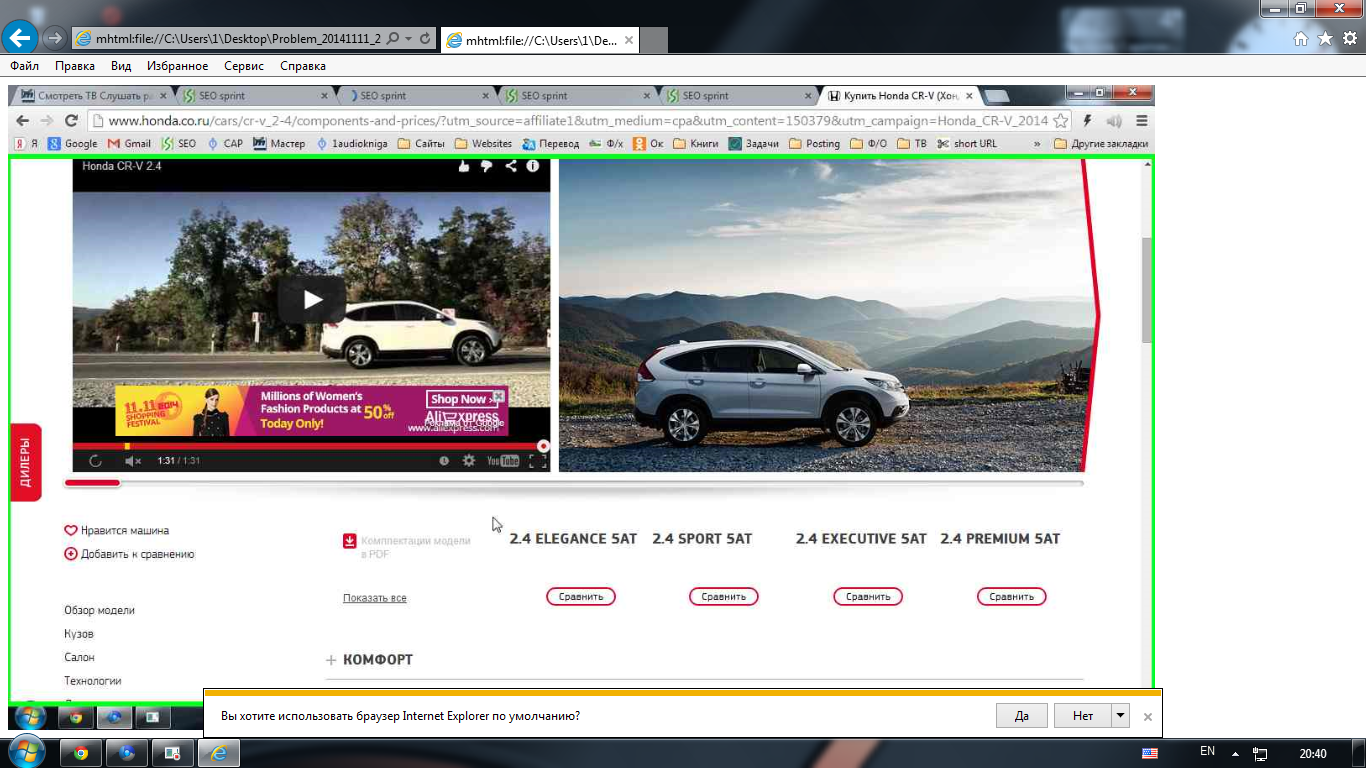The width and height of the screenshot is (1366, 768).
Task: Open the Сервис menu
Action: (244, 66)
